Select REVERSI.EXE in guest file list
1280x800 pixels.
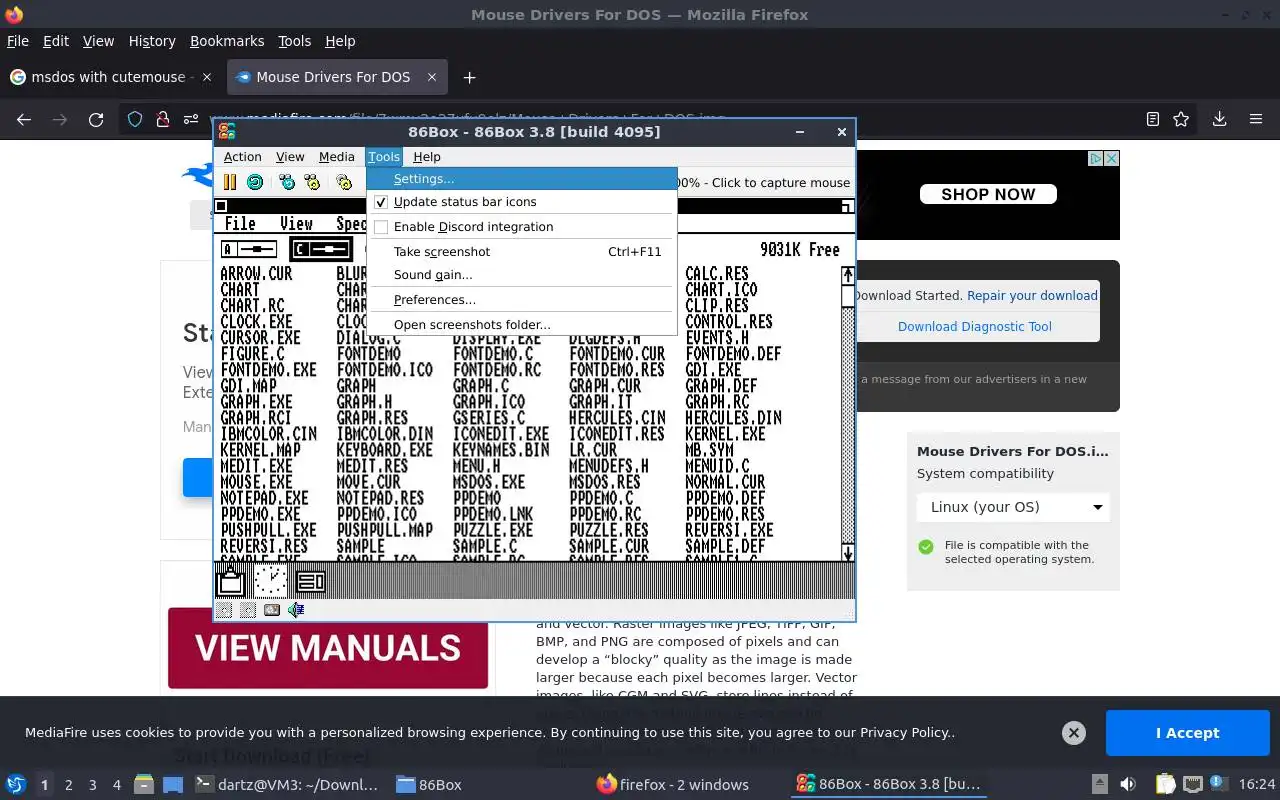pos(730,530)
